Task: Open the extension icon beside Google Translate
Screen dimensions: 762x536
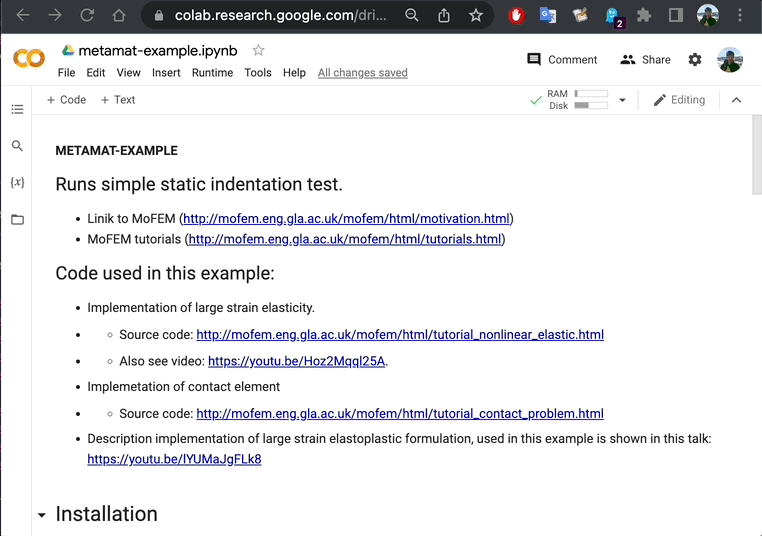Action: click(580, 16)
